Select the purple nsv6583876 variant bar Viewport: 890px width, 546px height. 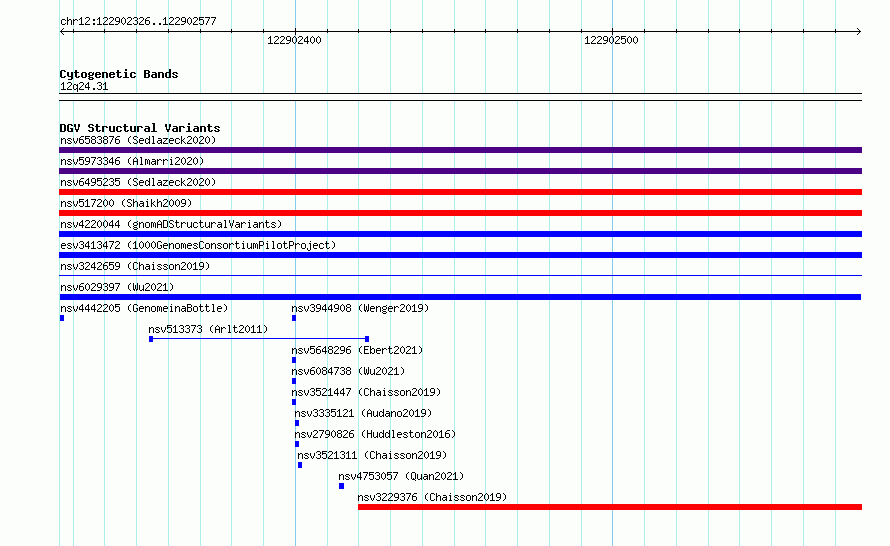(460, 150)
